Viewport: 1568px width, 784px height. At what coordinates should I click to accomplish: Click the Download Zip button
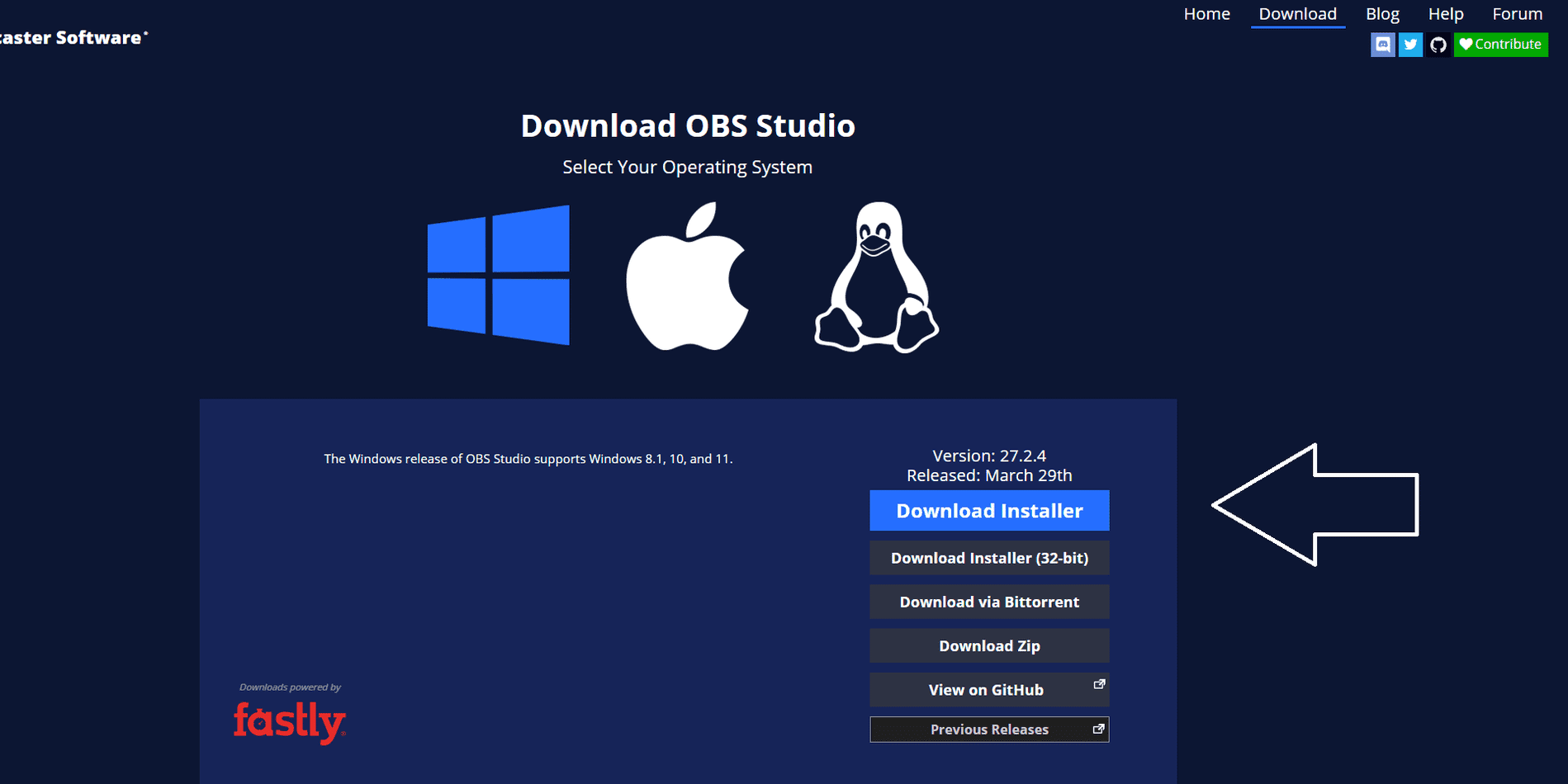click(989, 646)
